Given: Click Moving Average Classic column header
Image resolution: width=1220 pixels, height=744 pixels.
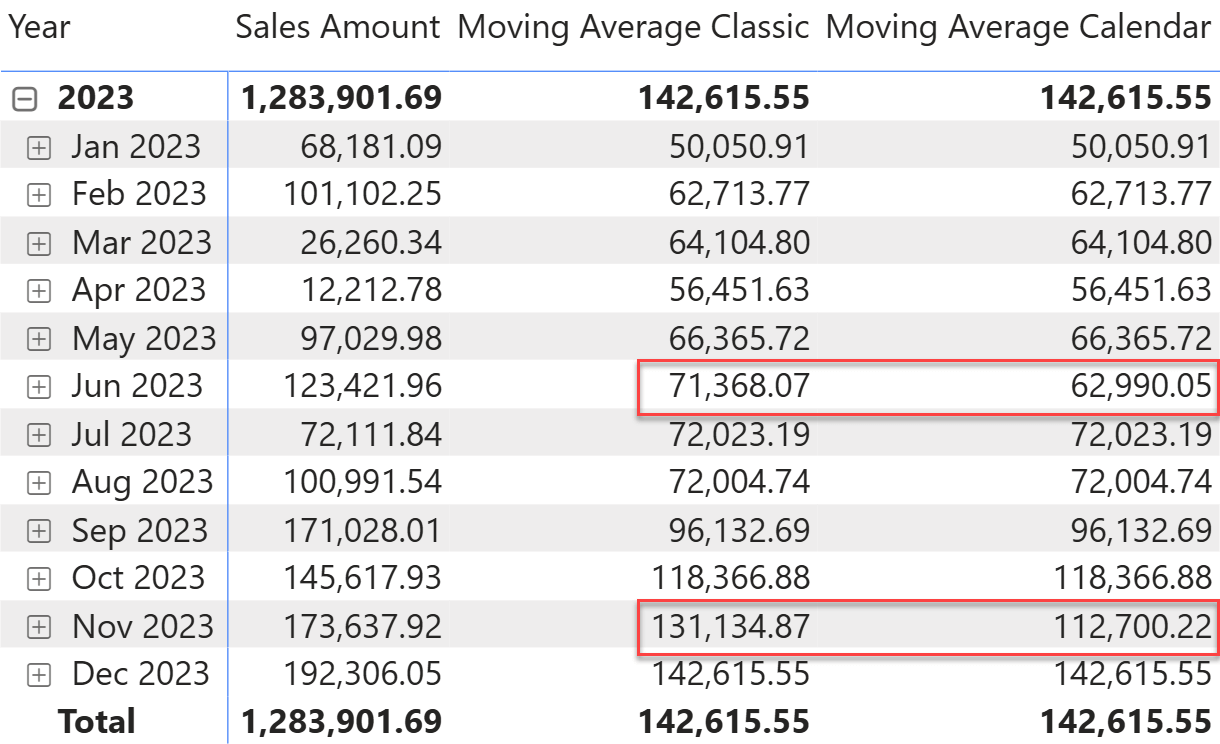Looking at the screenshot, I should [633, 27].
